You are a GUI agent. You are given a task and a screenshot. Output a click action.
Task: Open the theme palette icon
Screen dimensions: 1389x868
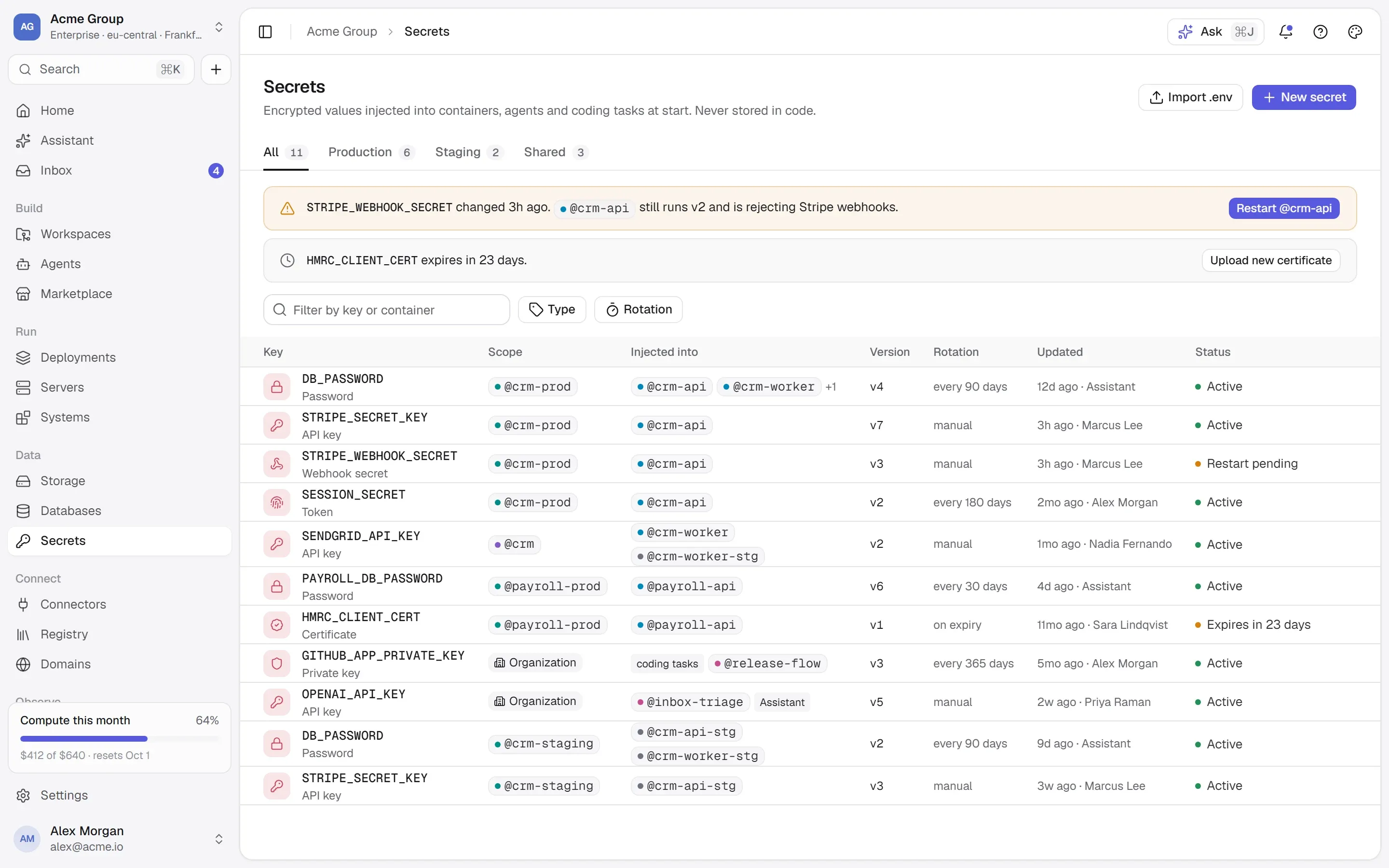(1355, 31)
